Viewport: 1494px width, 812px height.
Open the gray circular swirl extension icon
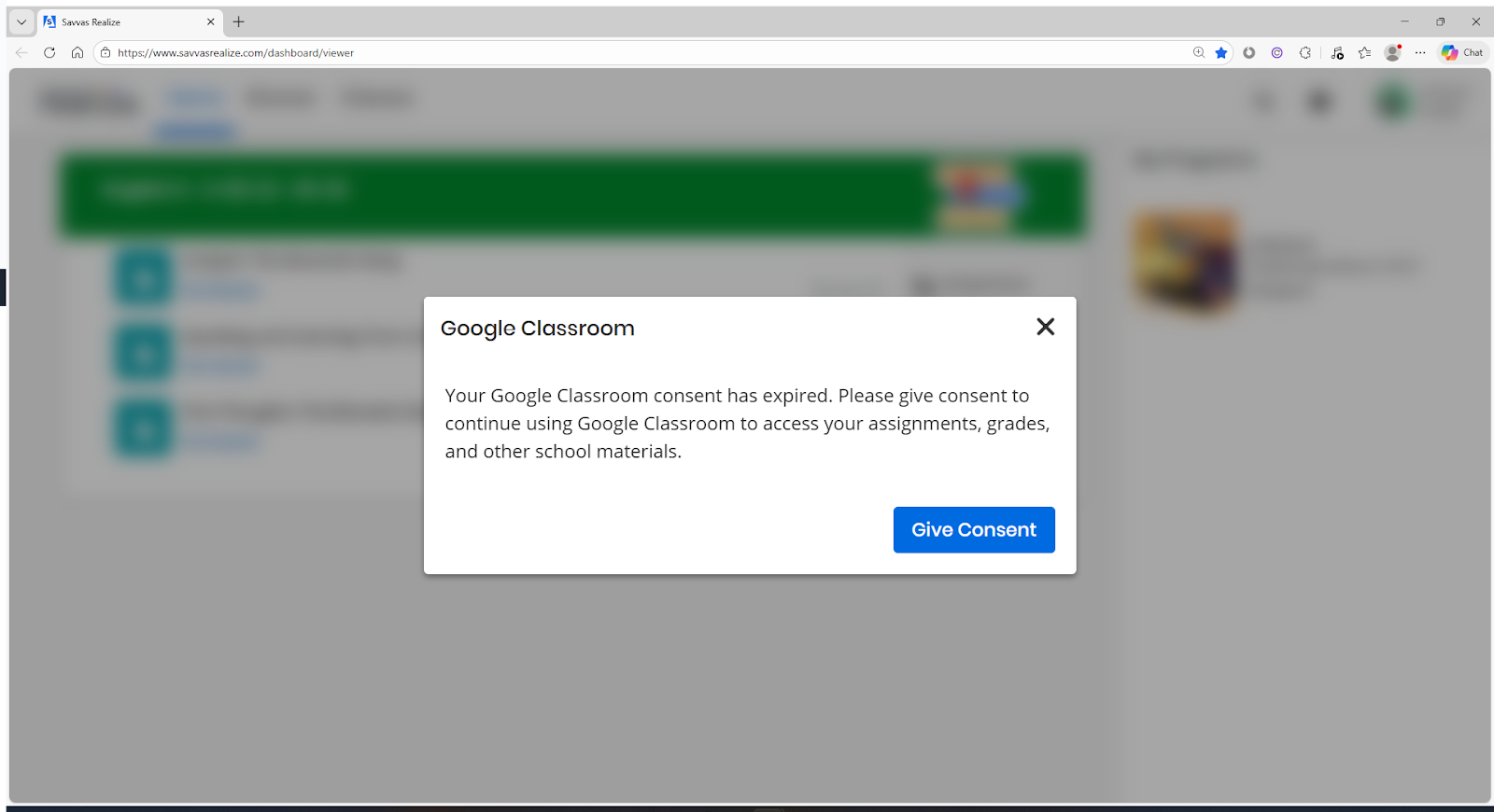tap(1249, 53)
